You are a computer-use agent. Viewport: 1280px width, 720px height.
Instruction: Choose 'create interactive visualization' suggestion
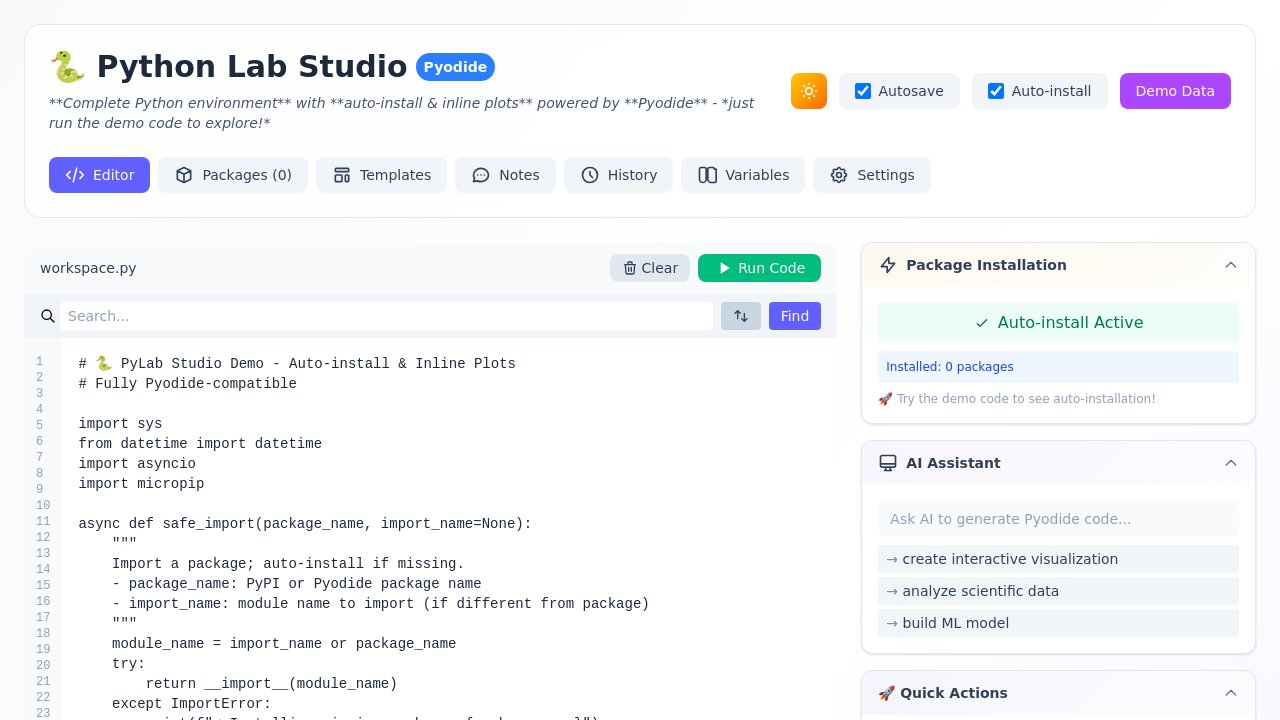(x=1058, y=559)
